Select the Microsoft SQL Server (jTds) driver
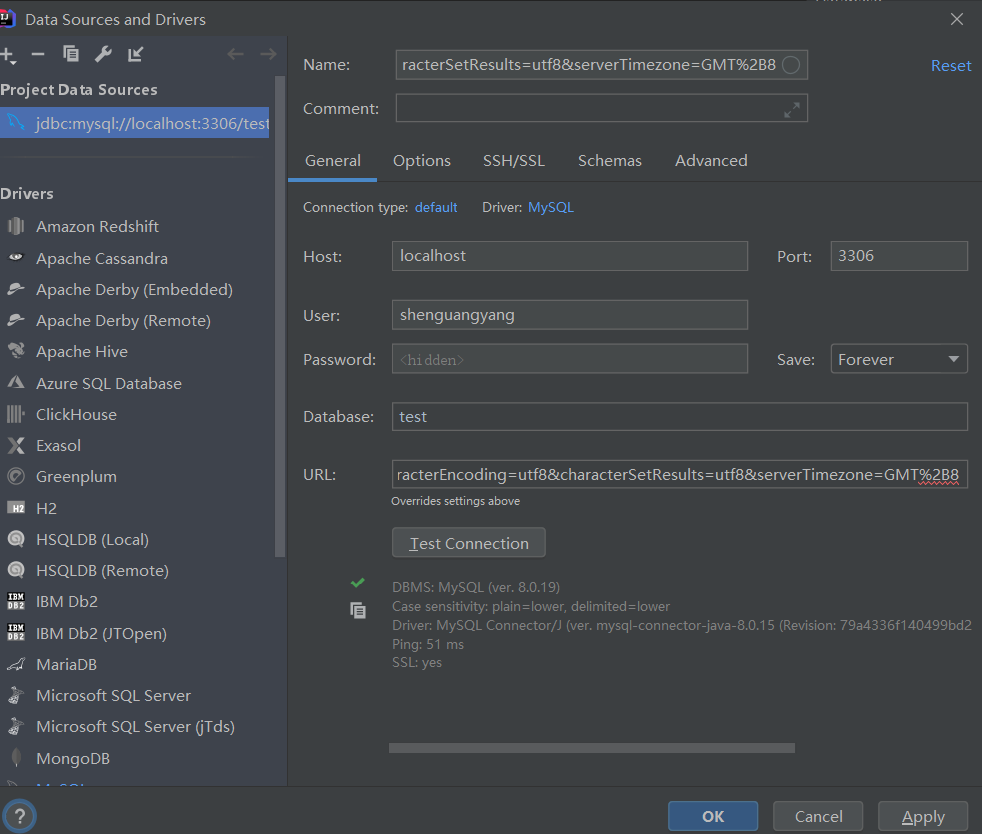The image size is (982, 834). [x=135, y=726]
